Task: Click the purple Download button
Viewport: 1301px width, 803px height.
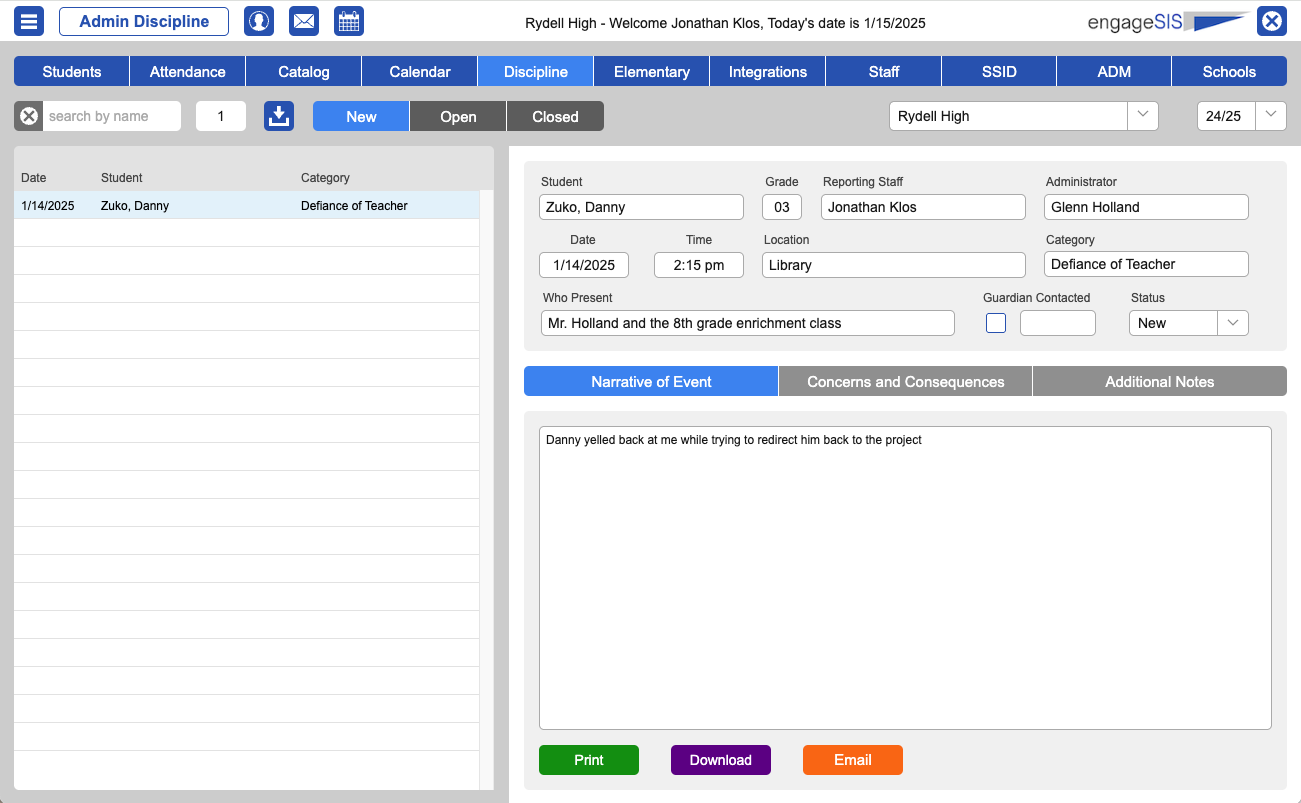Action: click(x=721, y=760)
